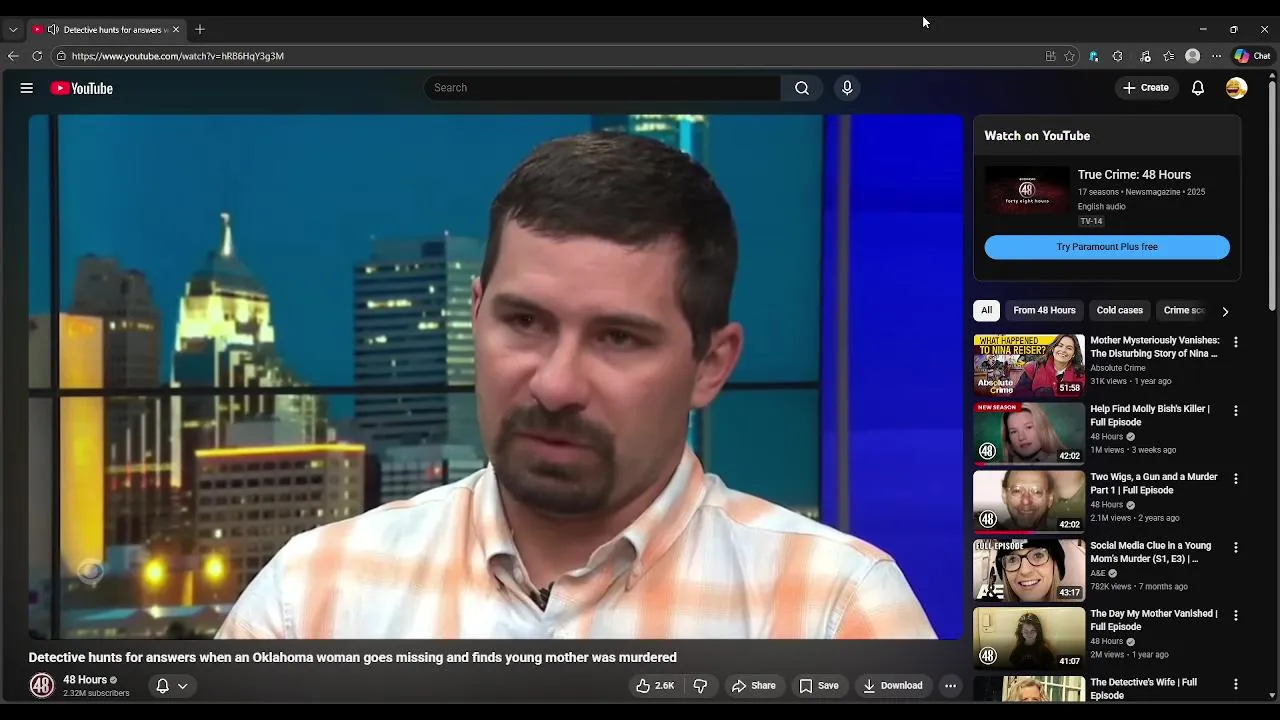The width and height of the screenshot is (1280, 720).
Task: Open Social Media Clue thumbnail
Action: click(x=1029, y=570)
